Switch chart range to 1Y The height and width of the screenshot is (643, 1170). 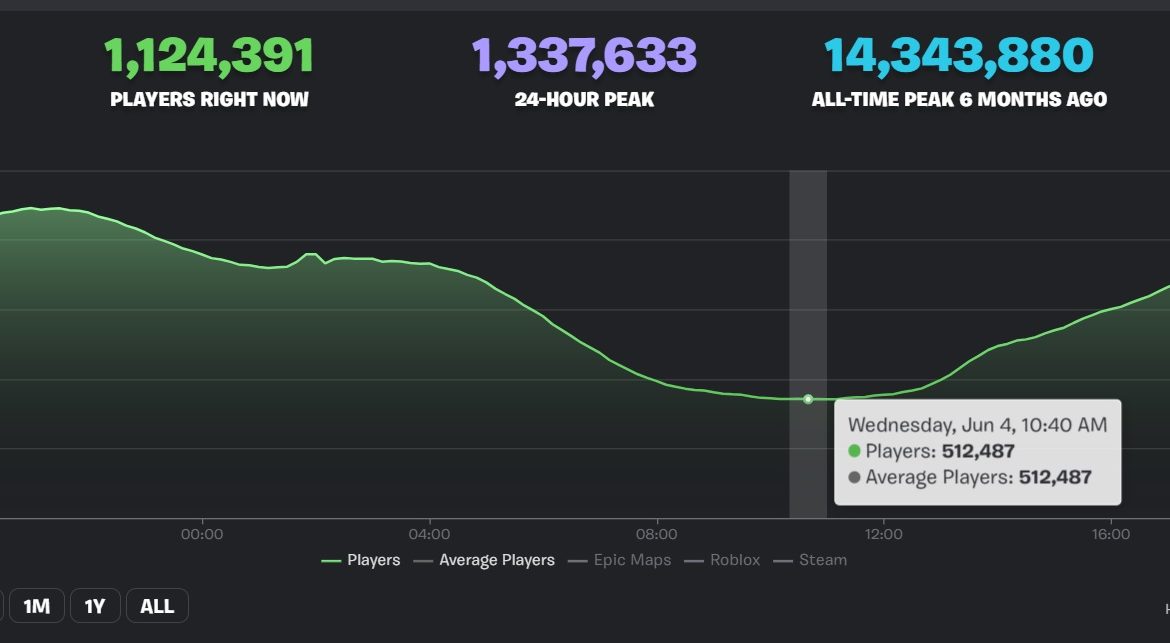[95, 606]
